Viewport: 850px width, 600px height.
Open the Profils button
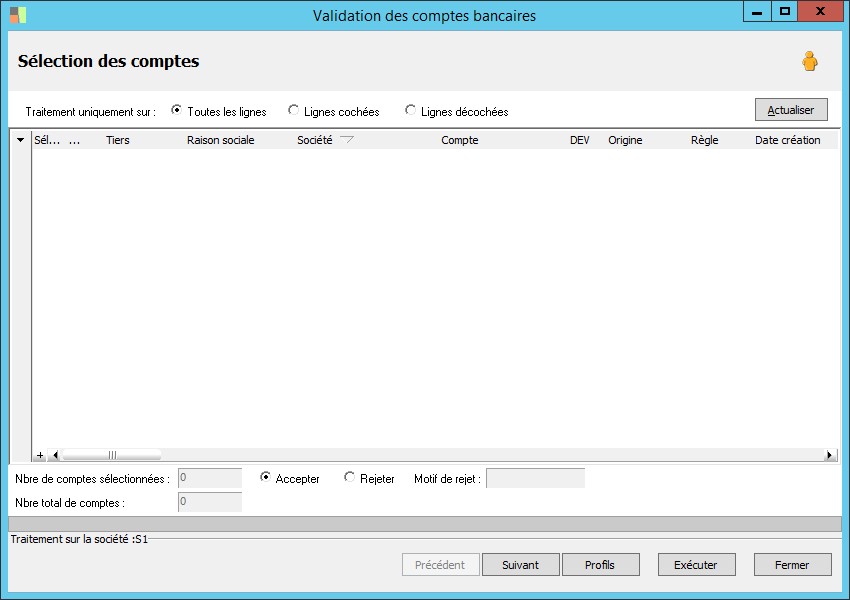click(x=600, y=565)
